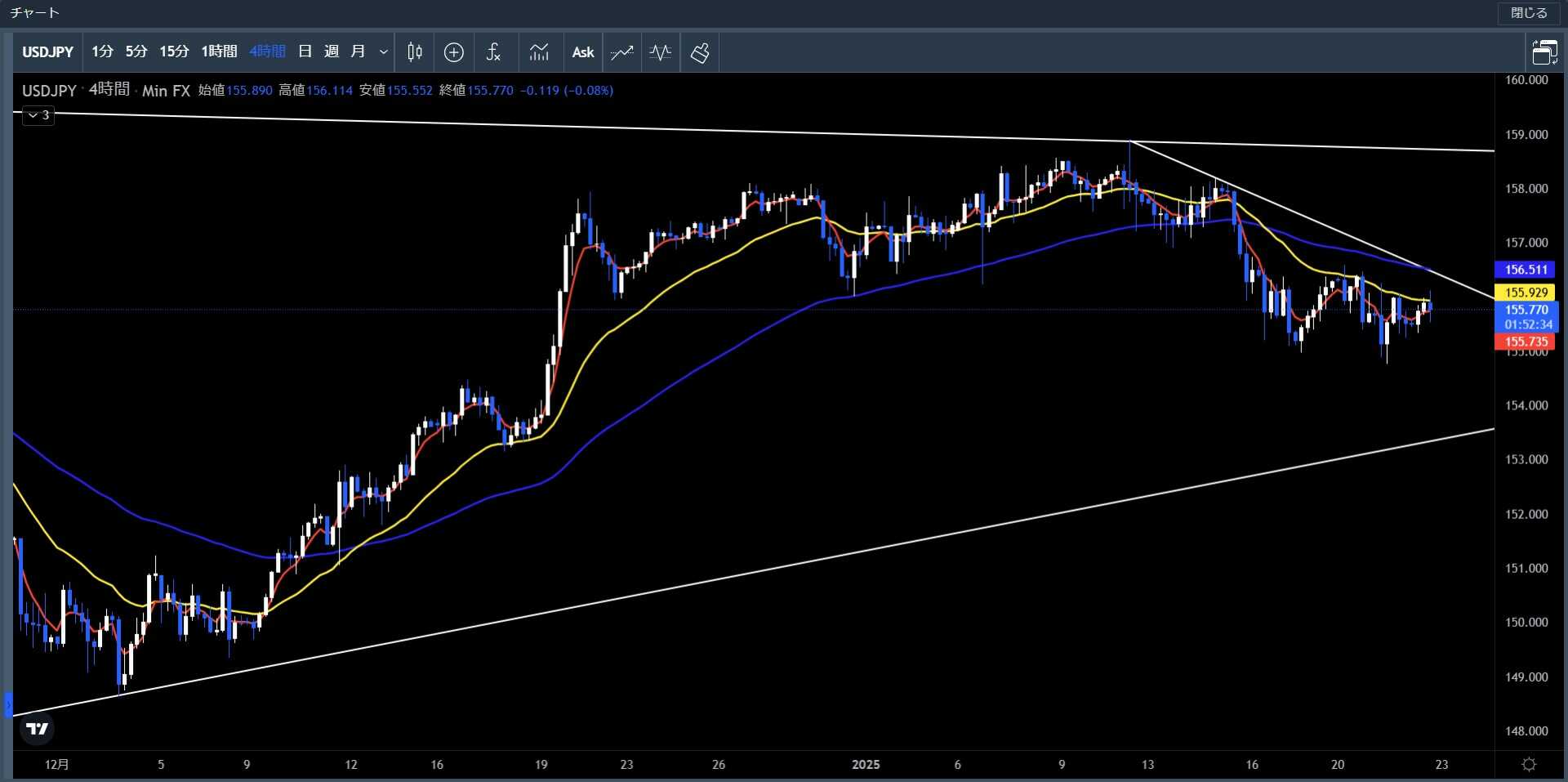This screenshot has height=782, width=1568.
Task: Click the 終値155.770 close value
Action: tap(476, 91)
